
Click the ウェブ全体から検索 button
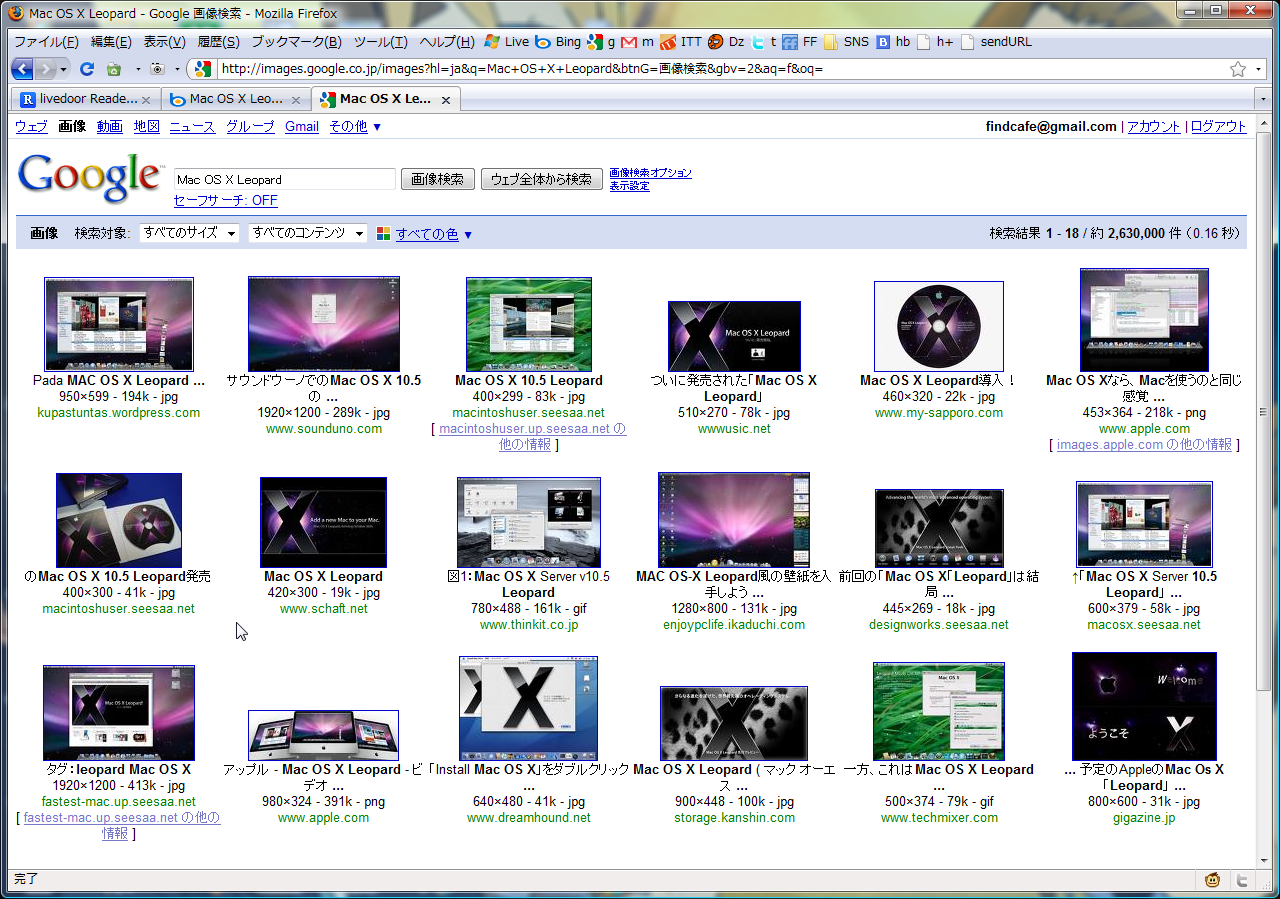[542, 179]
